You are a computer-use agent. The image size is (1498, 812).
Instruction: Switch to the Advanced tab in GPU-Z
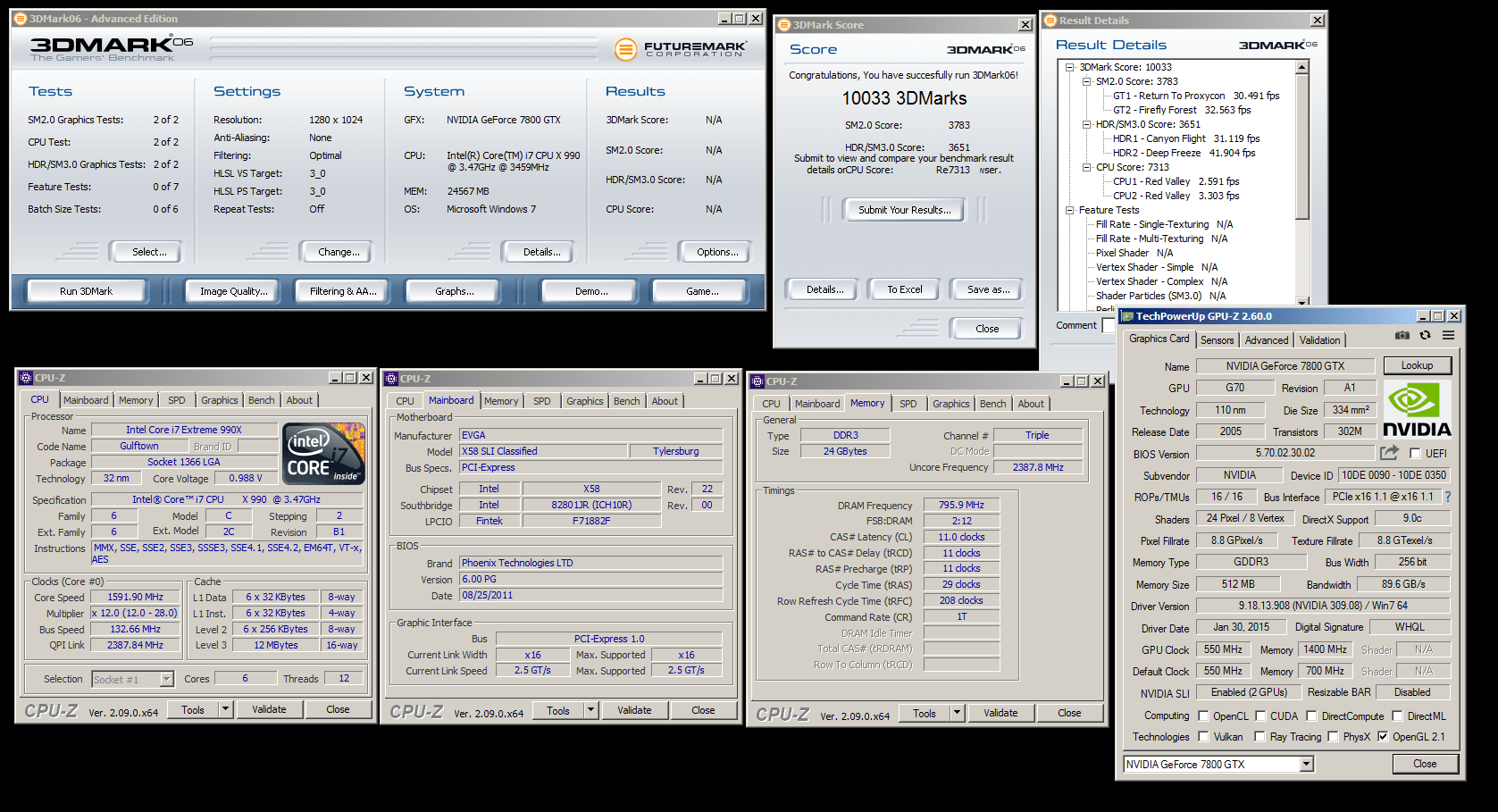(x=1267, y=340)
